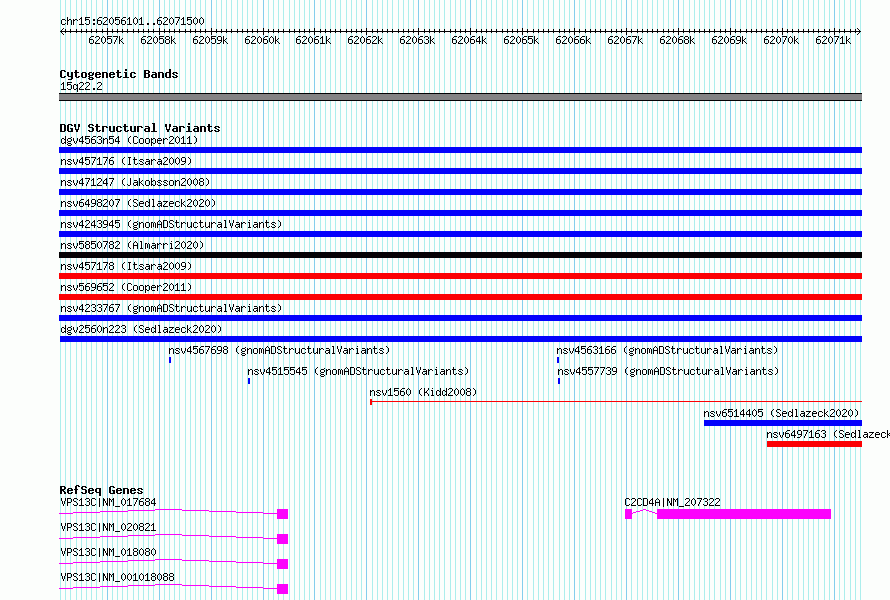Viewport: 890px width, 600px height.
Task: Click the nsv4567698 variant label
Action: click(279, 350)
